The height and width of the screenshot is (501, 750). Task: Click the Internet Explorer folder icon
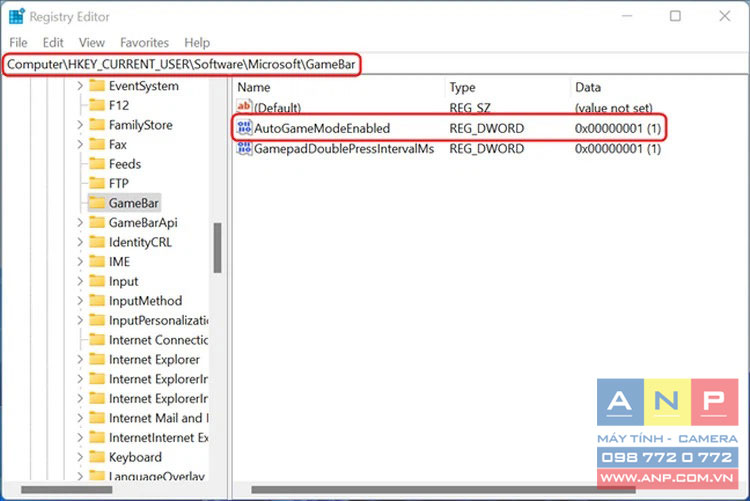(97, 359)
